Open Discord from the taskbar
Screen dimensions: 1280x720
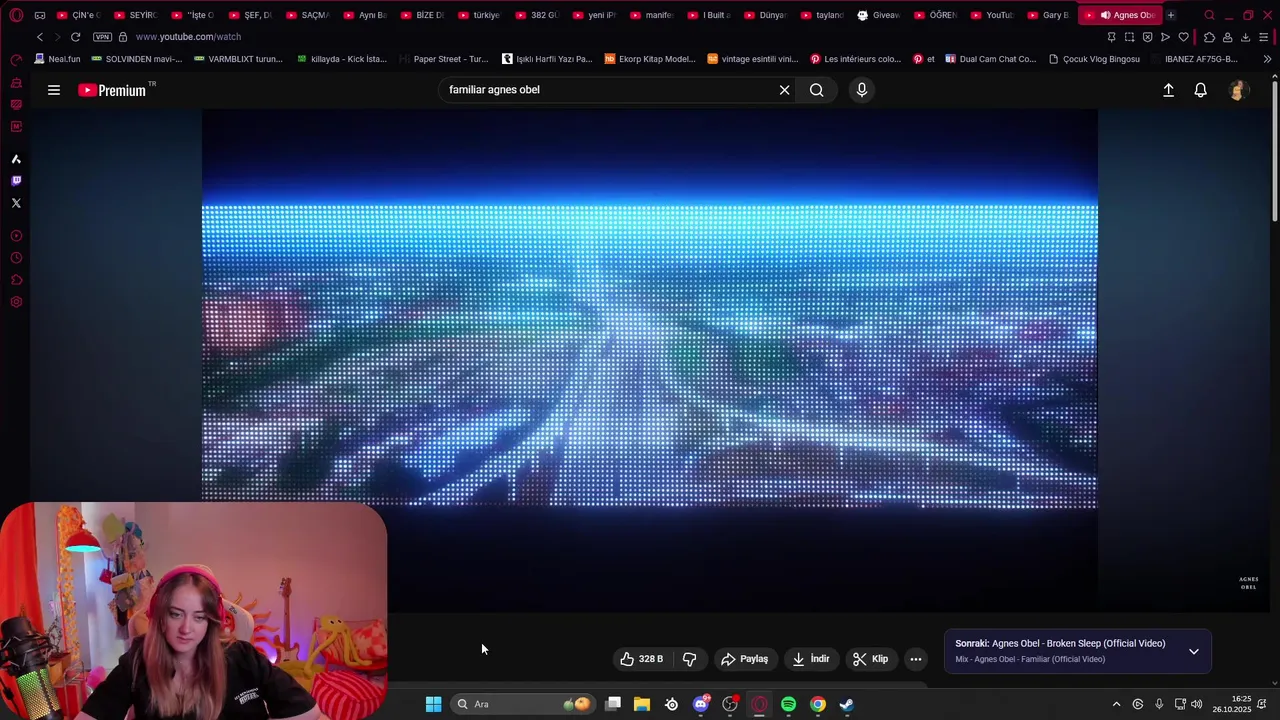tap(701, 704)
